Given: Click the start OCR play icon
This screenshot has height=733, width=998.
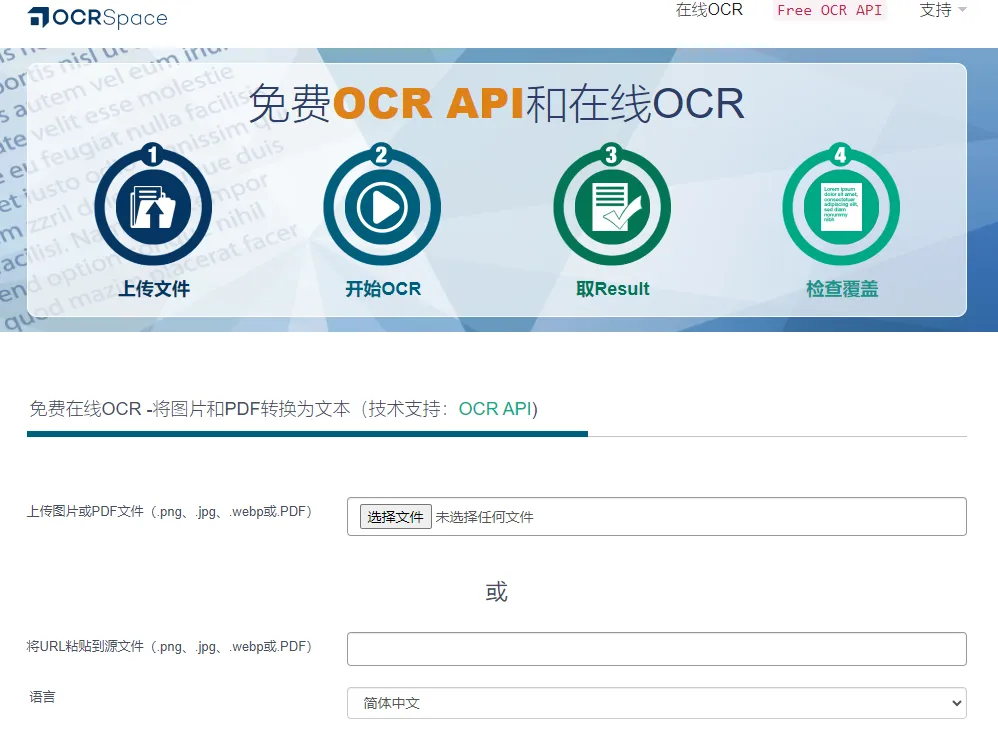Looking at the screenshot, I should click(x=382, y=206).
